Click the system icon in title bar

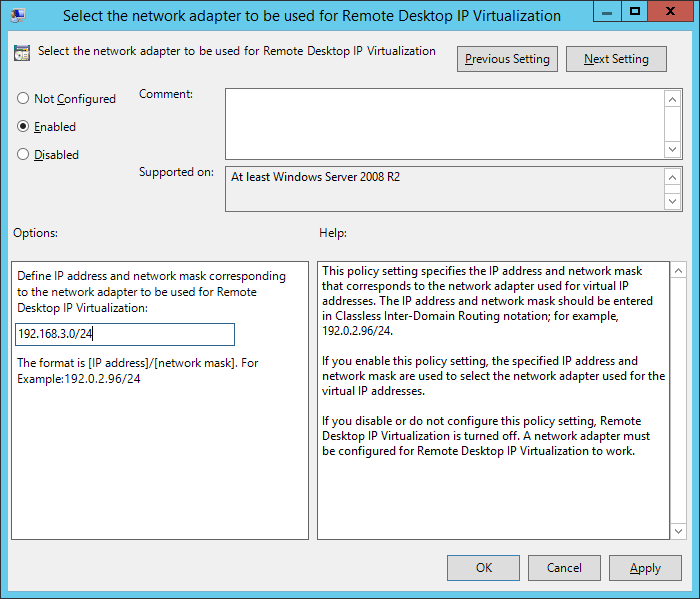tap(18, 15)
